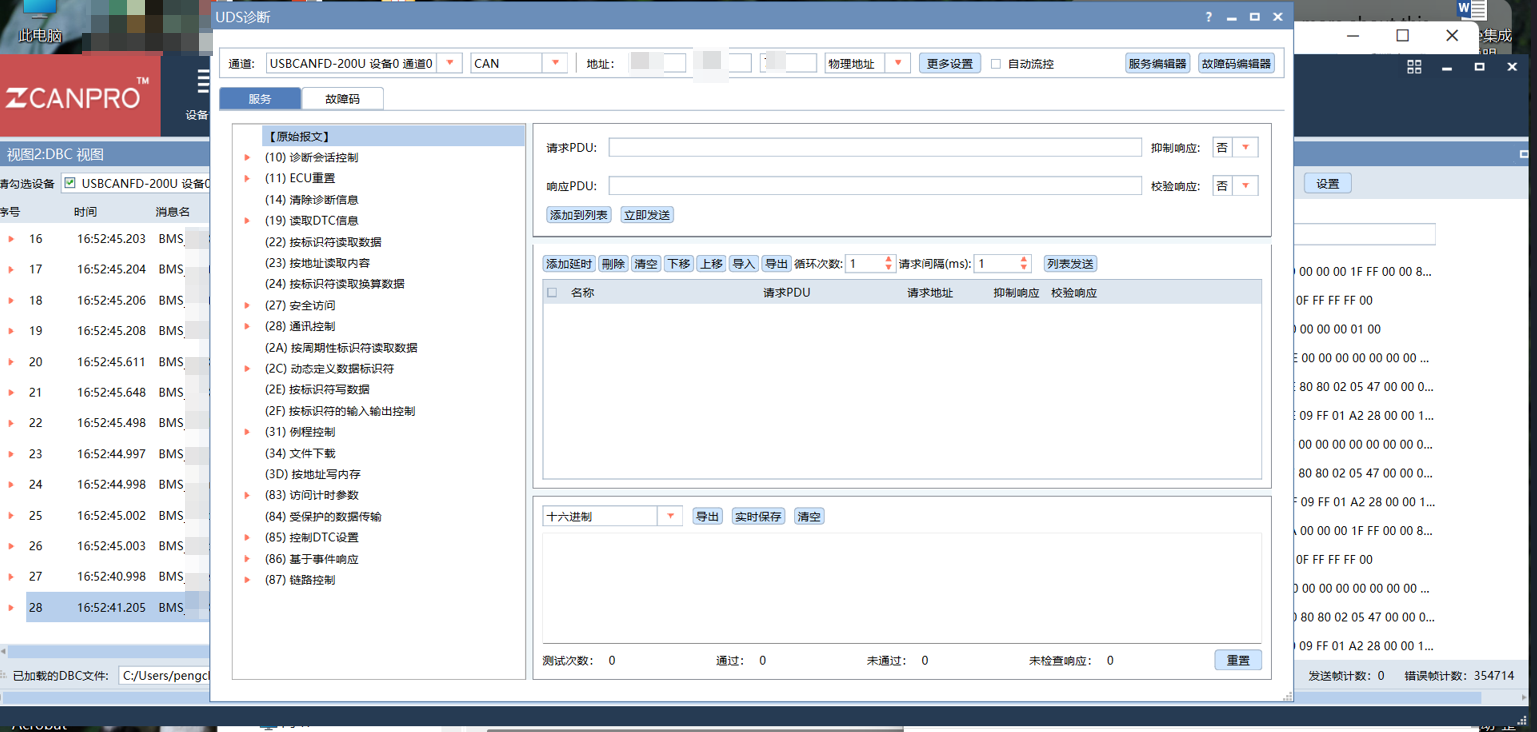Click the 设置 button in ZCANPRO window
Image resolution: width=1537 pixels, height=732 pixels.
click(x=1327, y=184)
